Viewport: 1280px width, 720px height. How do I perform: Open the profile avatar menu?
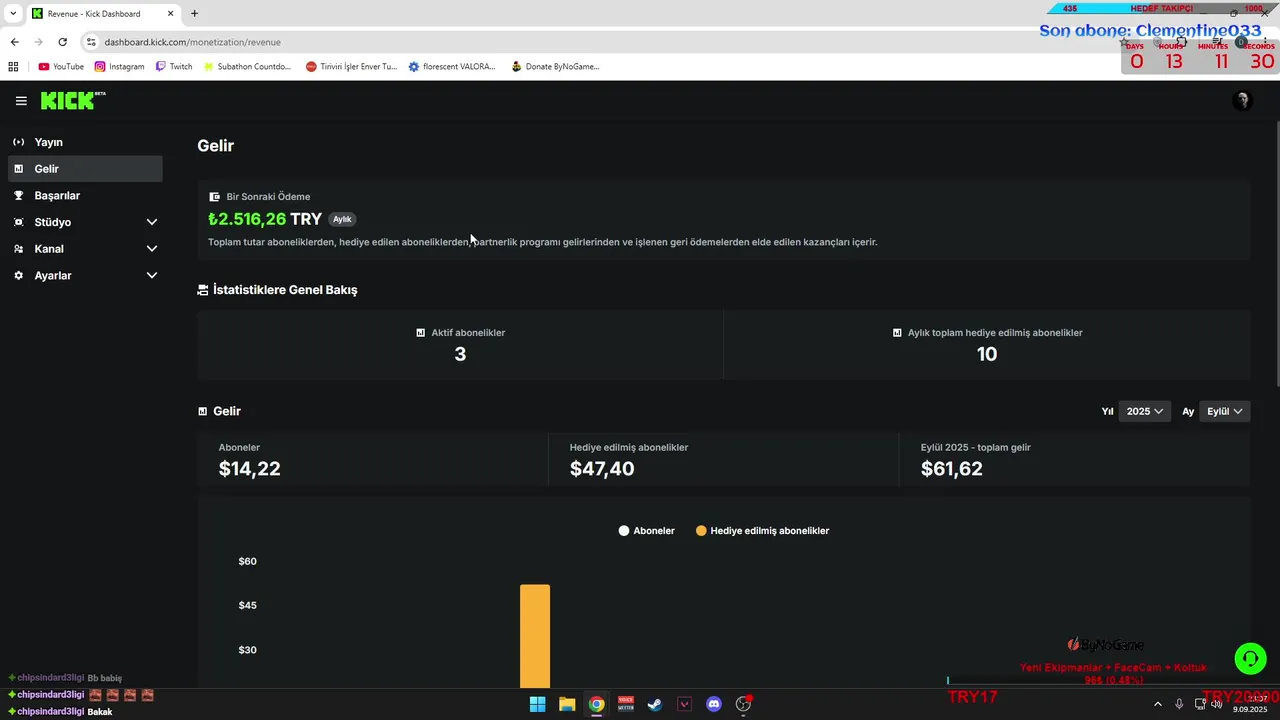pos(1242,101)
